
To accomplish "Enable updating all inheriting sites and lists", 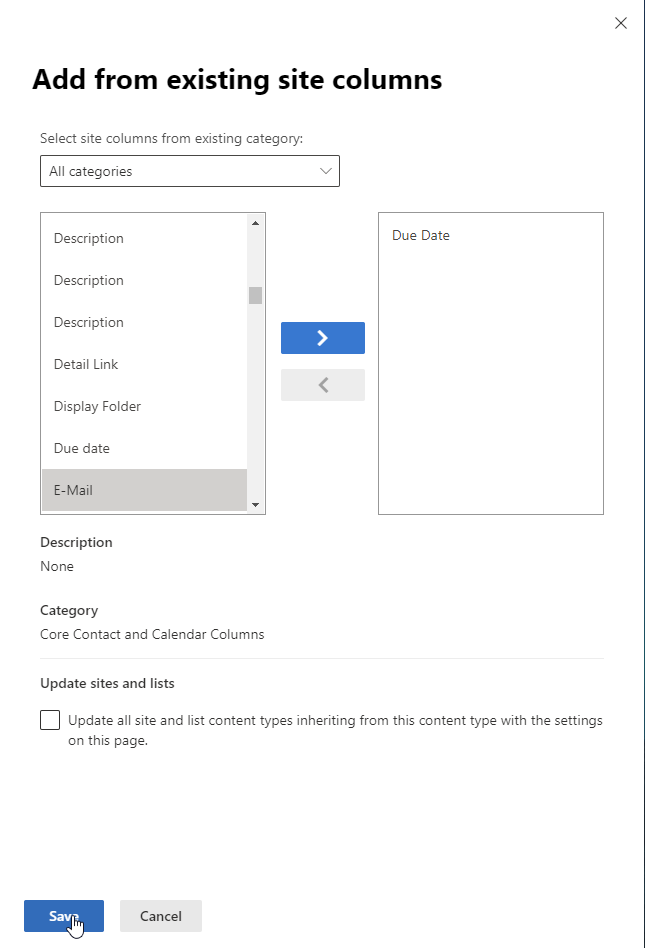I will tap(49, 719).
